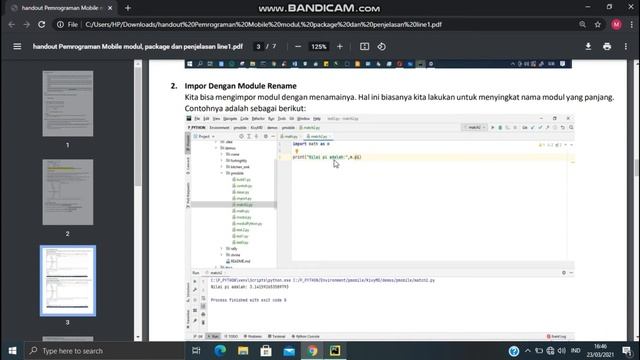Bookmark this page with the star icon
The width and height of the screenshot is (640, 360).
pyautogui.click(x=598, y=24)
